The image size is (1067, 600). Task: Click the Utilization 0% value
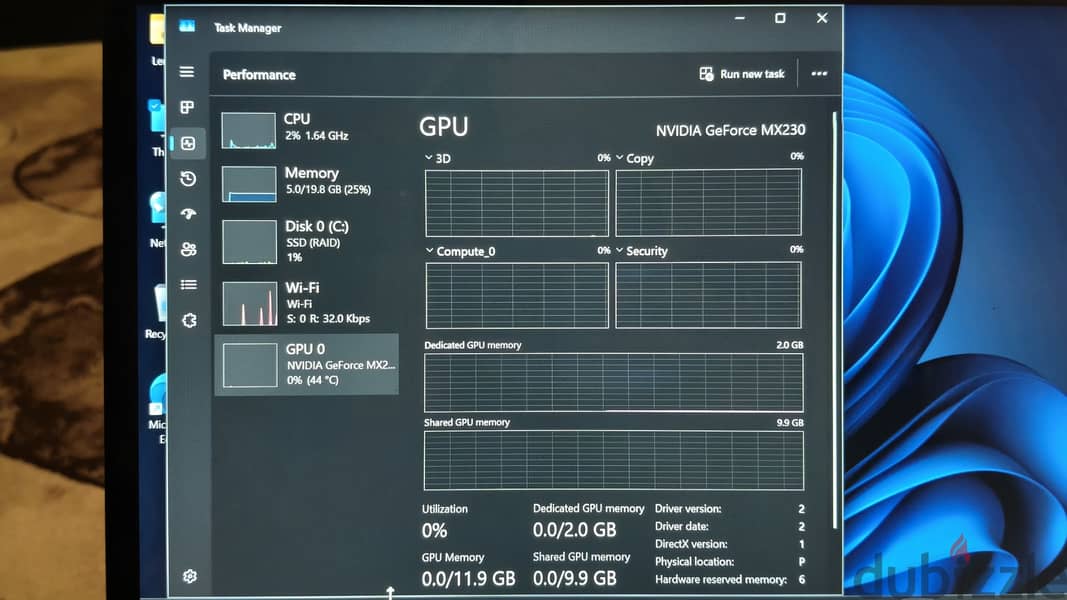[x=435, y=530]
